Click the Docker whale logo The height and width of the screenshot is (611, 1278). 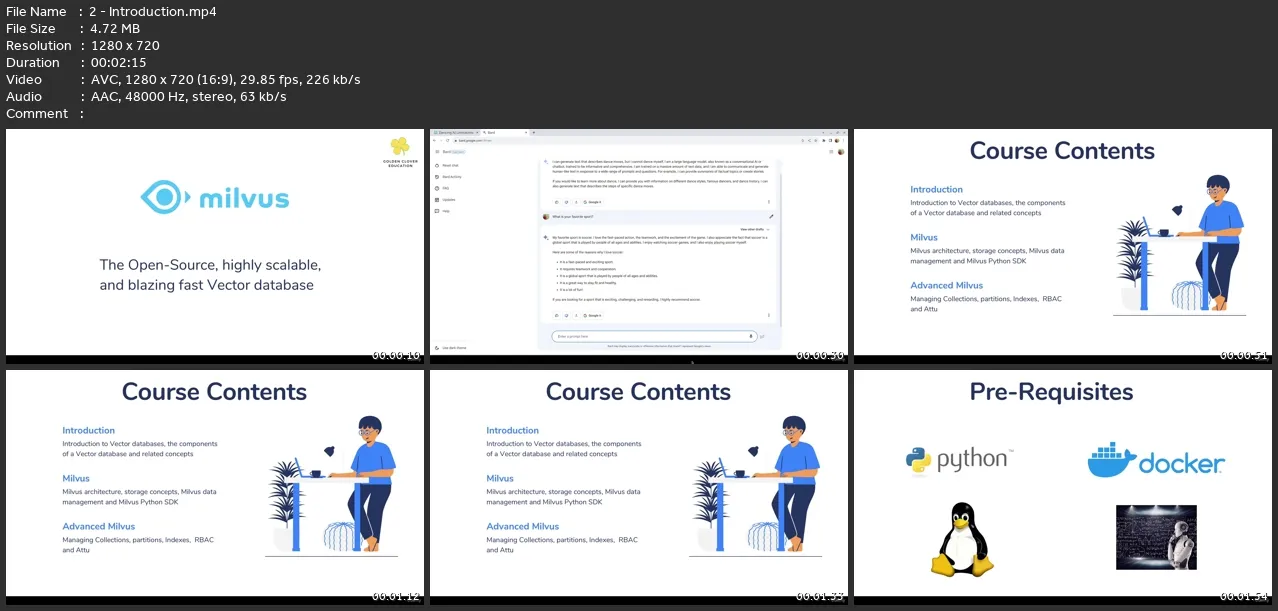[1155, 461]
